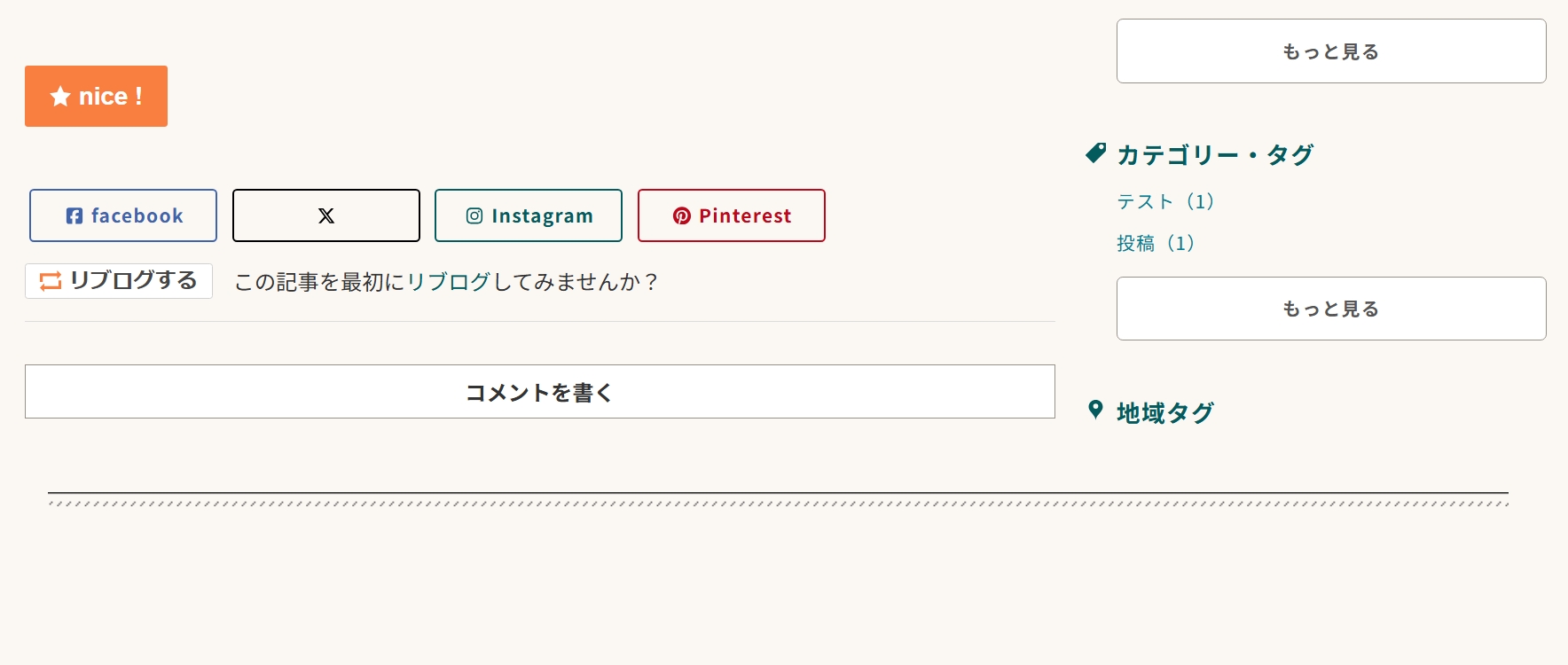Click the Instagram camera icon
1568x665 pixels.
click(x=474, y=215)
